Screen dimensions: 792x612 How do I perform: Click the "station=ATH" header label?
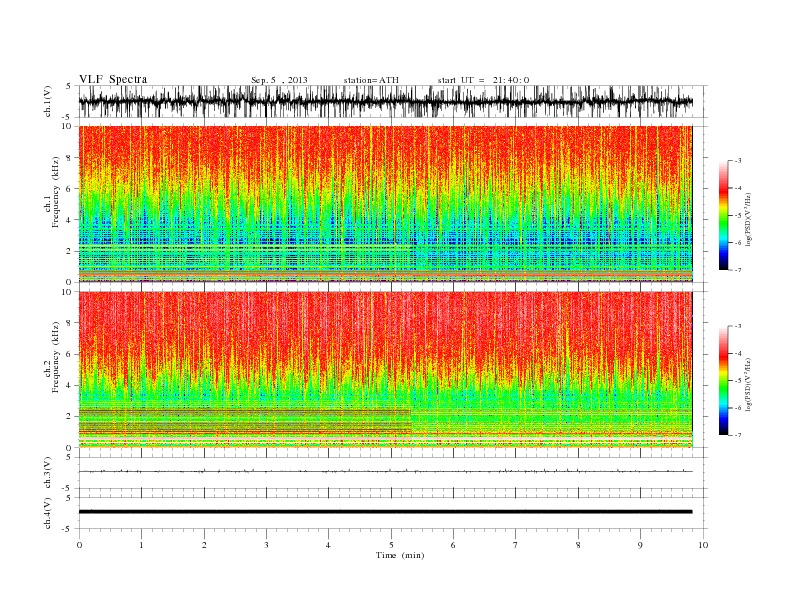(x=371, y=80)
